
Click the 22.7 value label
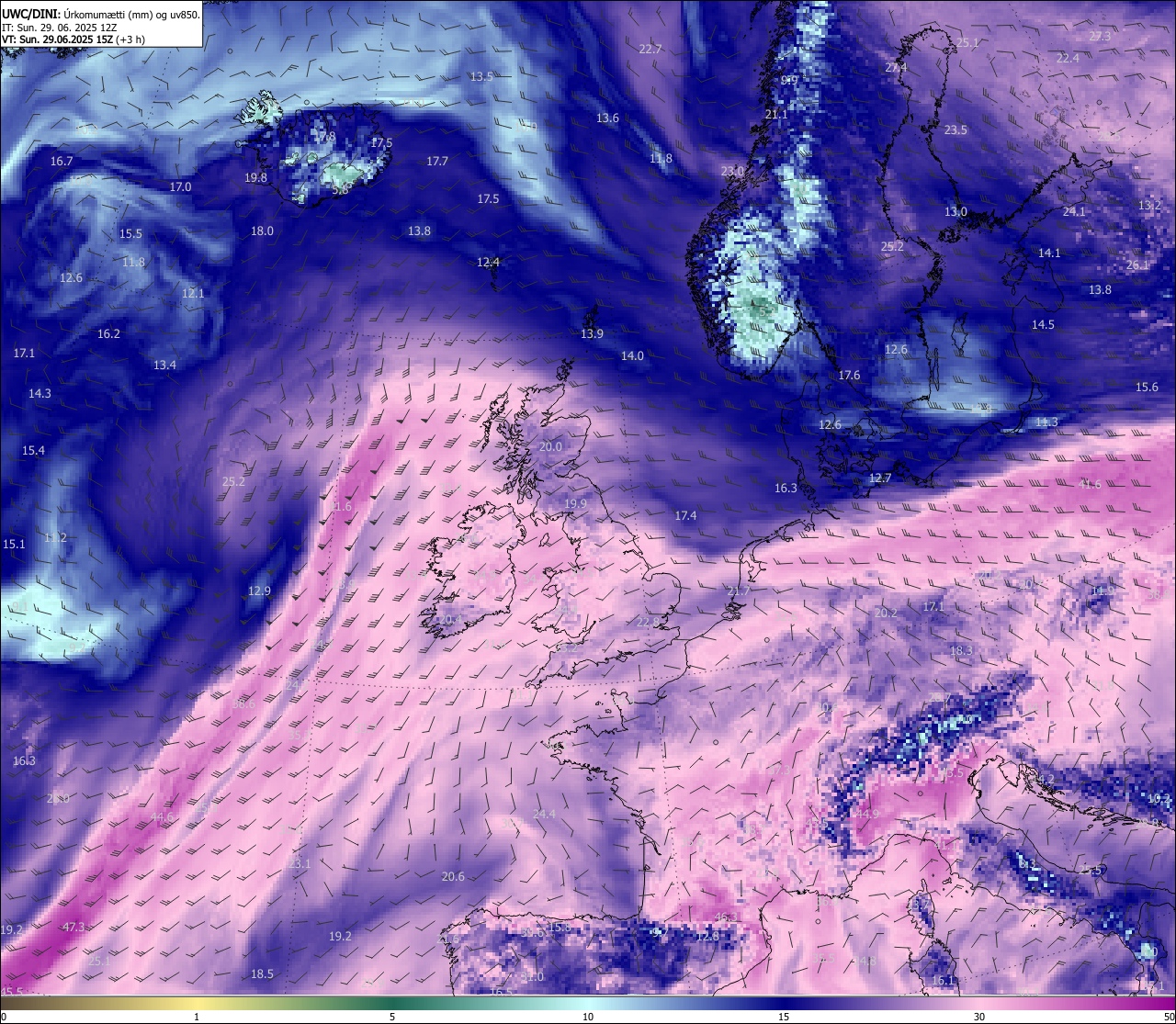(650, 50)
